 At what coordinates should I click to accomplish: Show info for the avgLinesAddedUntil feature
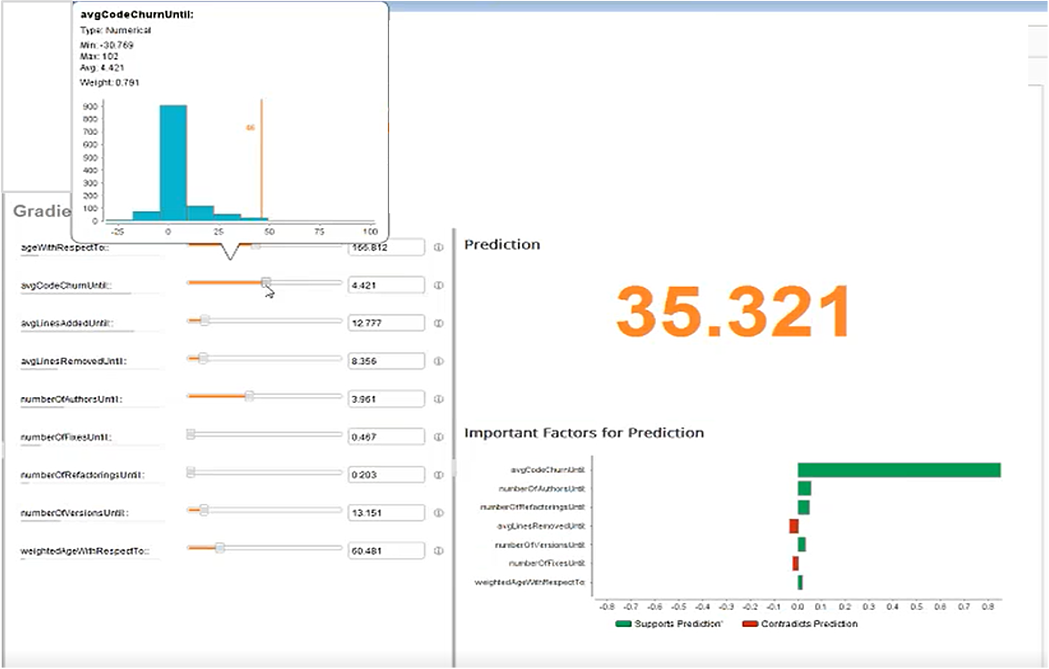[x=438, y=323]
